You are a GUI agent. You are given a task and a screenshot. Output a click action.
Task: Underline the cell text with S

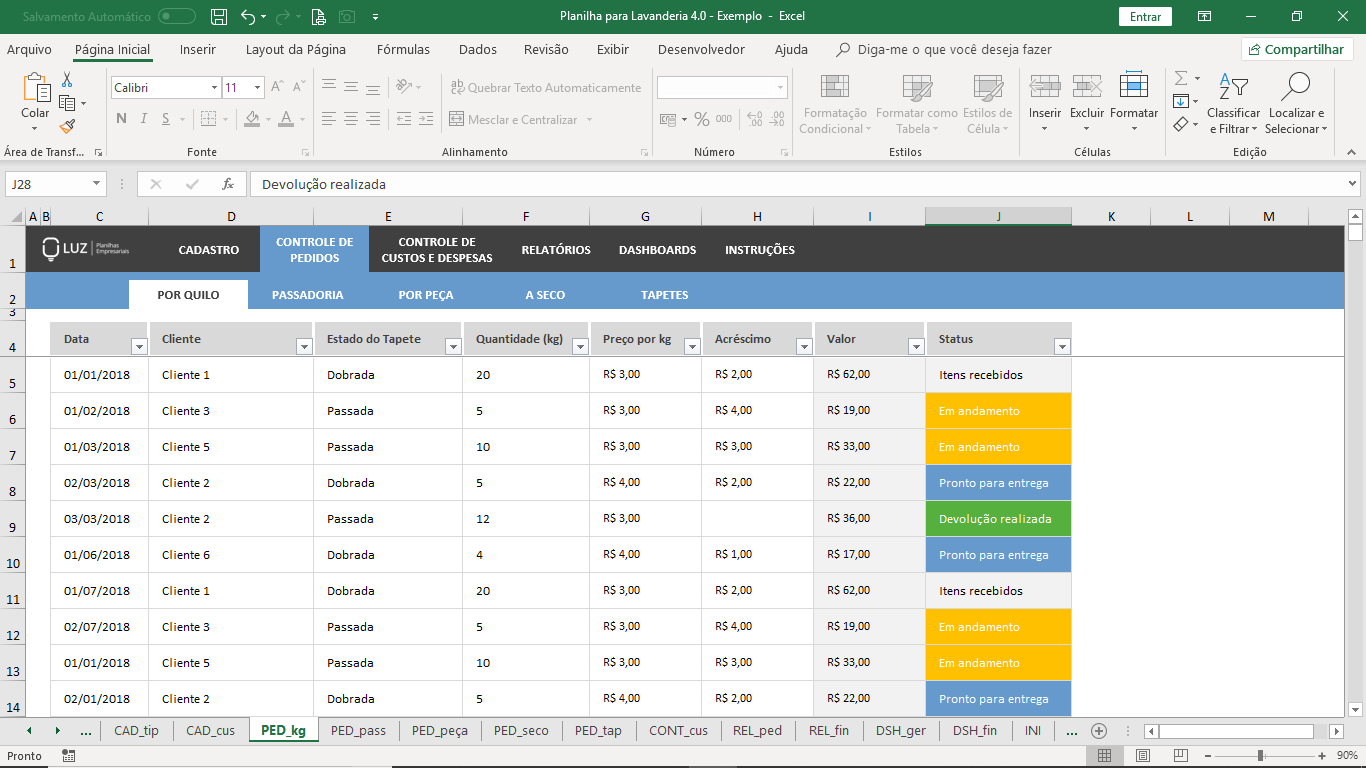point(168,119)
